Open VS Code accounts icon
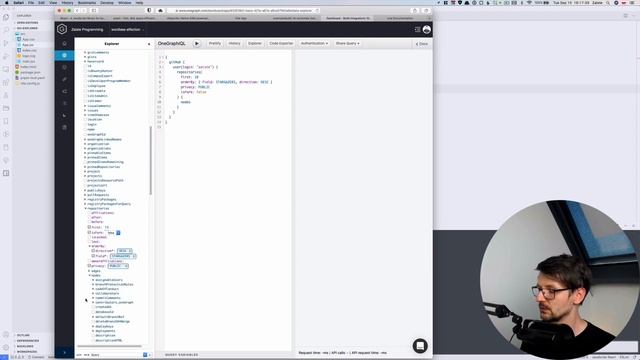Viewport: 640px width, 360px height. (6, 334)
